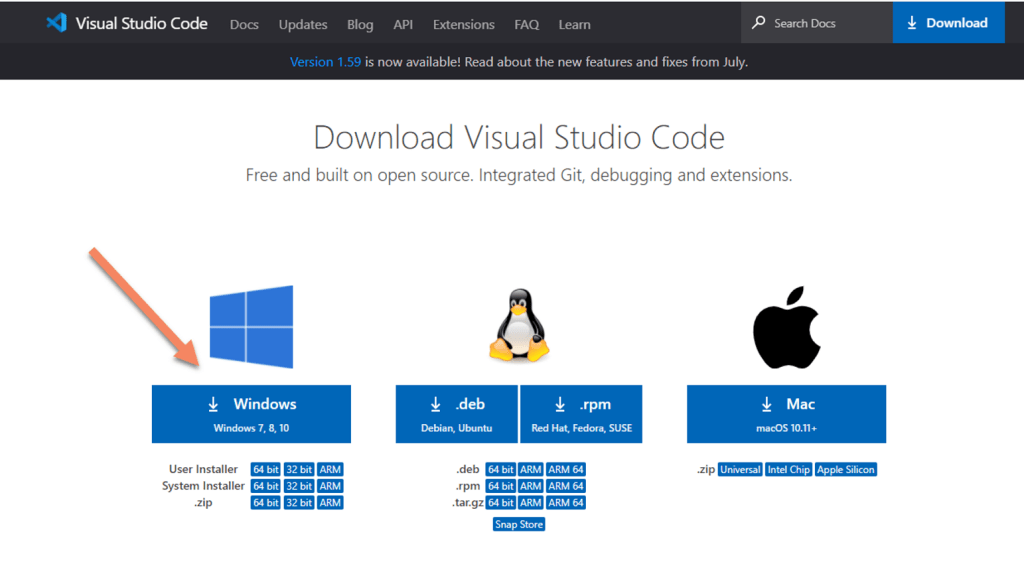
Task: Select the System Installer ARM link
Action: [330, 486]
